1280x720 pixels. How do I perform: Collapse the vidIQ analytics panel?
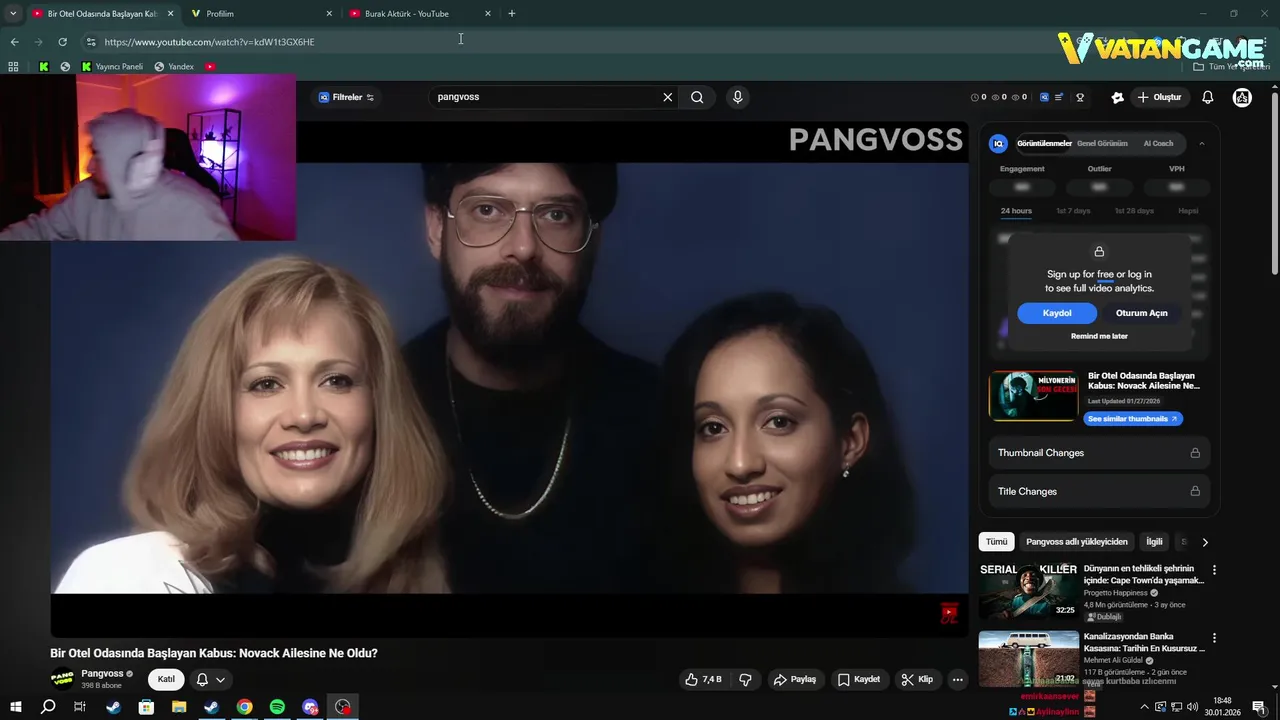(x=1202, y=143)
